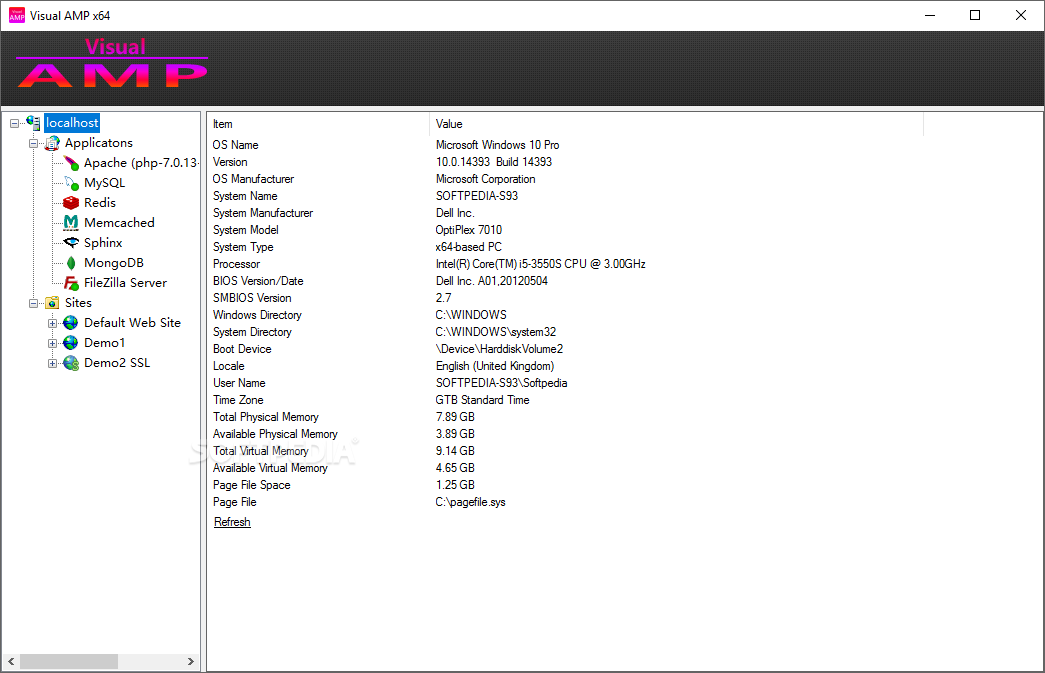Maximize the Visual AMP window
1045x673 pixels.
point(975,15)
